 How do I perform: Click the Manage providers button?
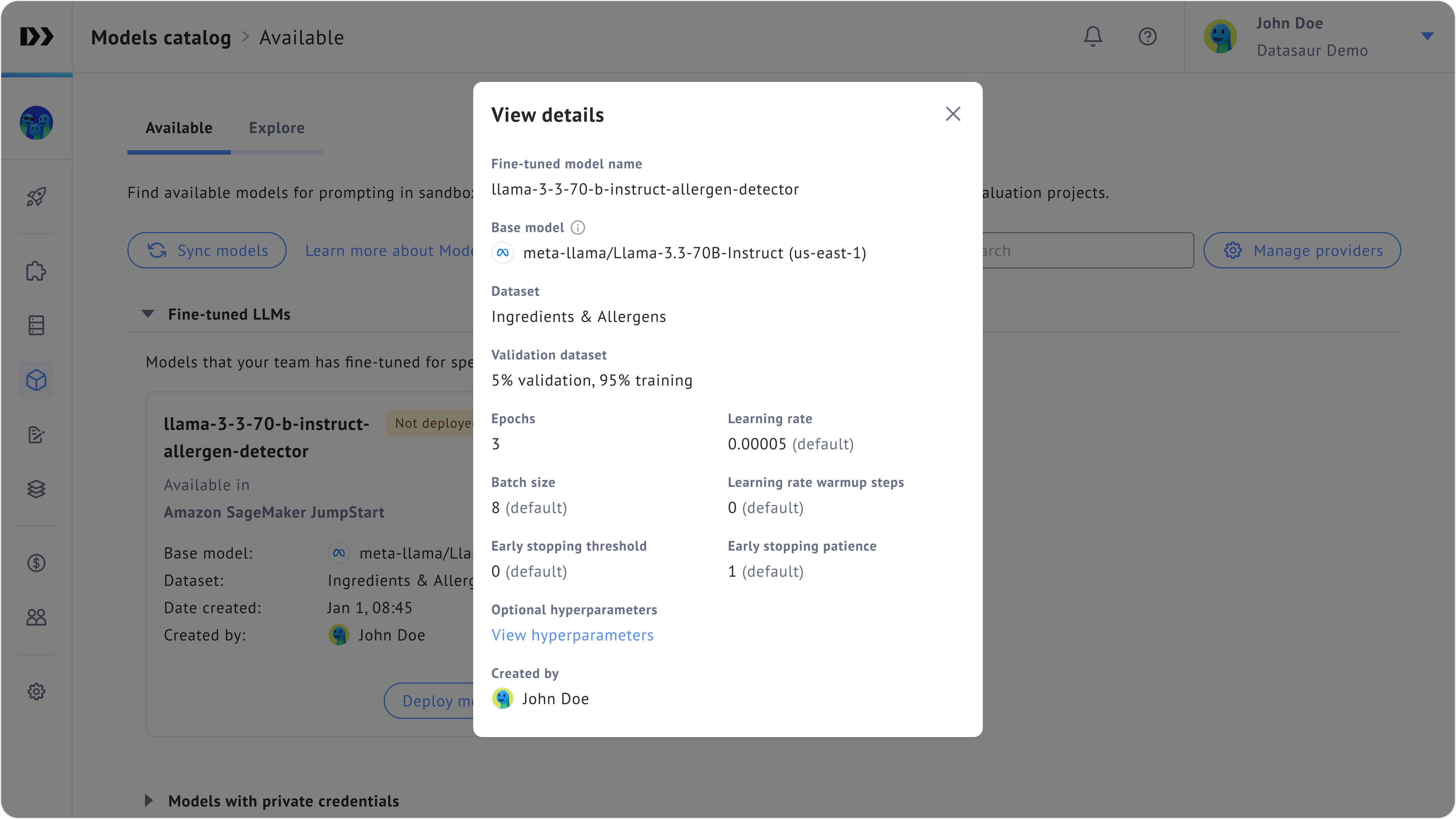tap(1302, 250)
